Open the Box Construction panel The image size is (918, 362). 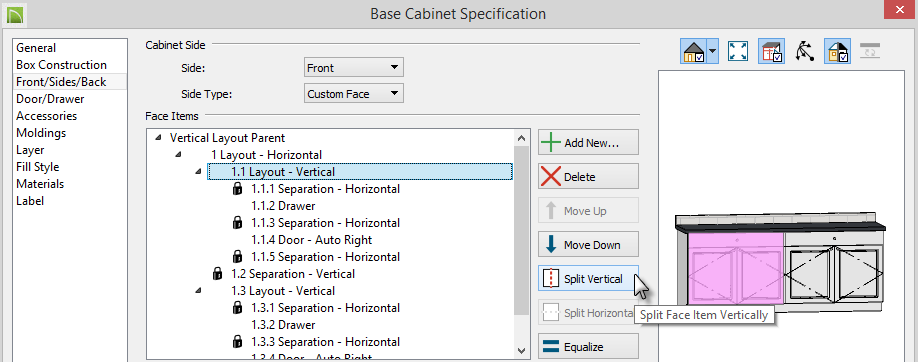tap(61, 65)
